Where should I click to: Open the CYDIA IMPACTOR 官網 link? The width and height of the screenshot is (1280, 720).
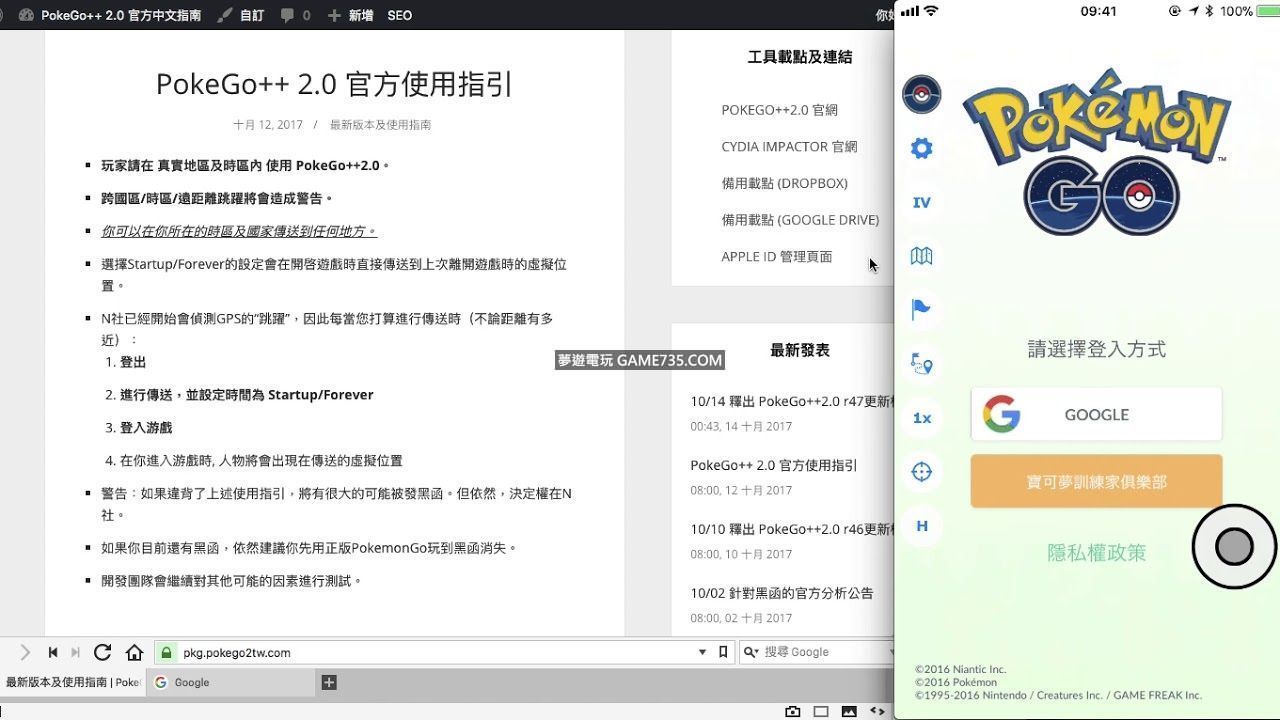789,146
